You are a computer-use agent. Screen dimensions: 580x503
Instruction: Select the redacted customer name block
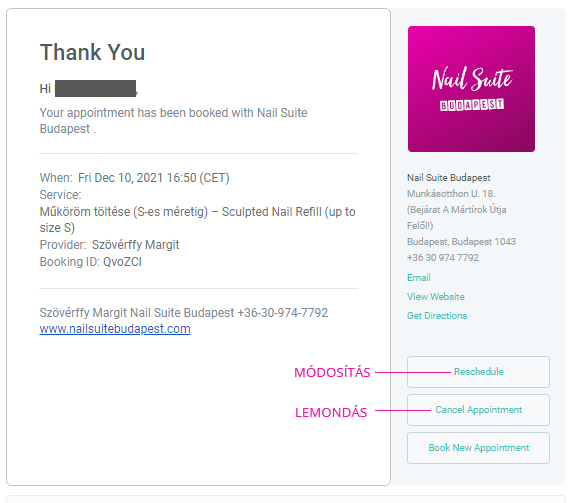[x=95, y=88]
